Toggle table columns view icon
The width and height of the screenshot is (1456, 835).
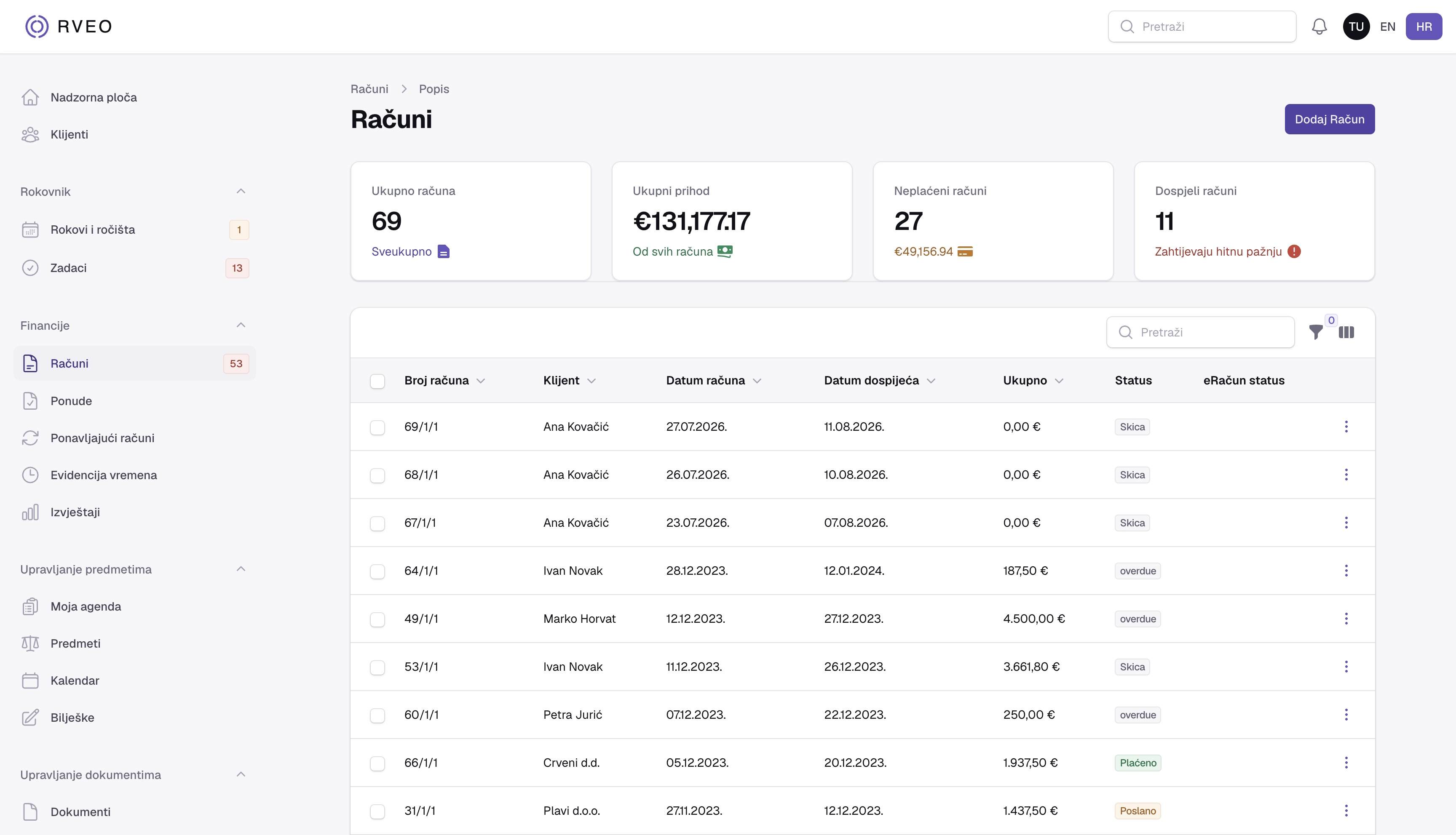pyautogui.click(x=1346, y=332)
